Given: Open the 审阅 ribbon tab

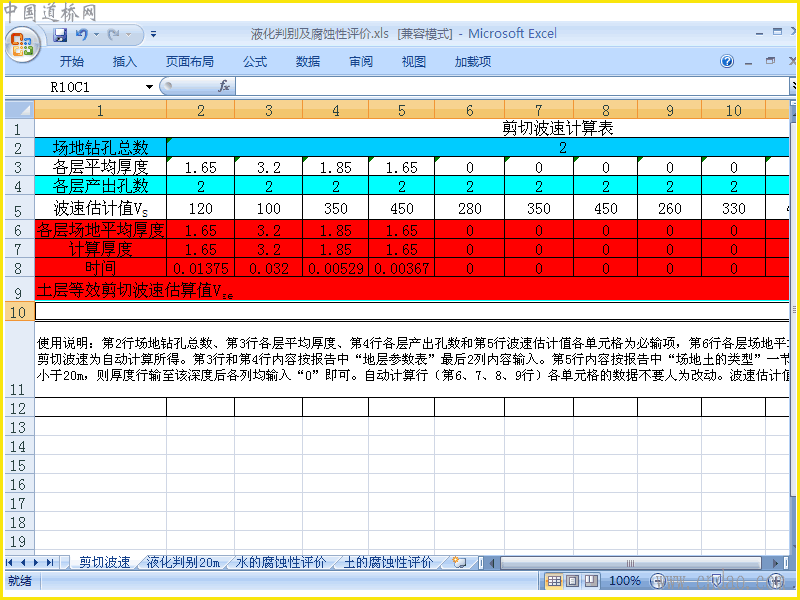Looking at the screenshot, I should point(361,62).
